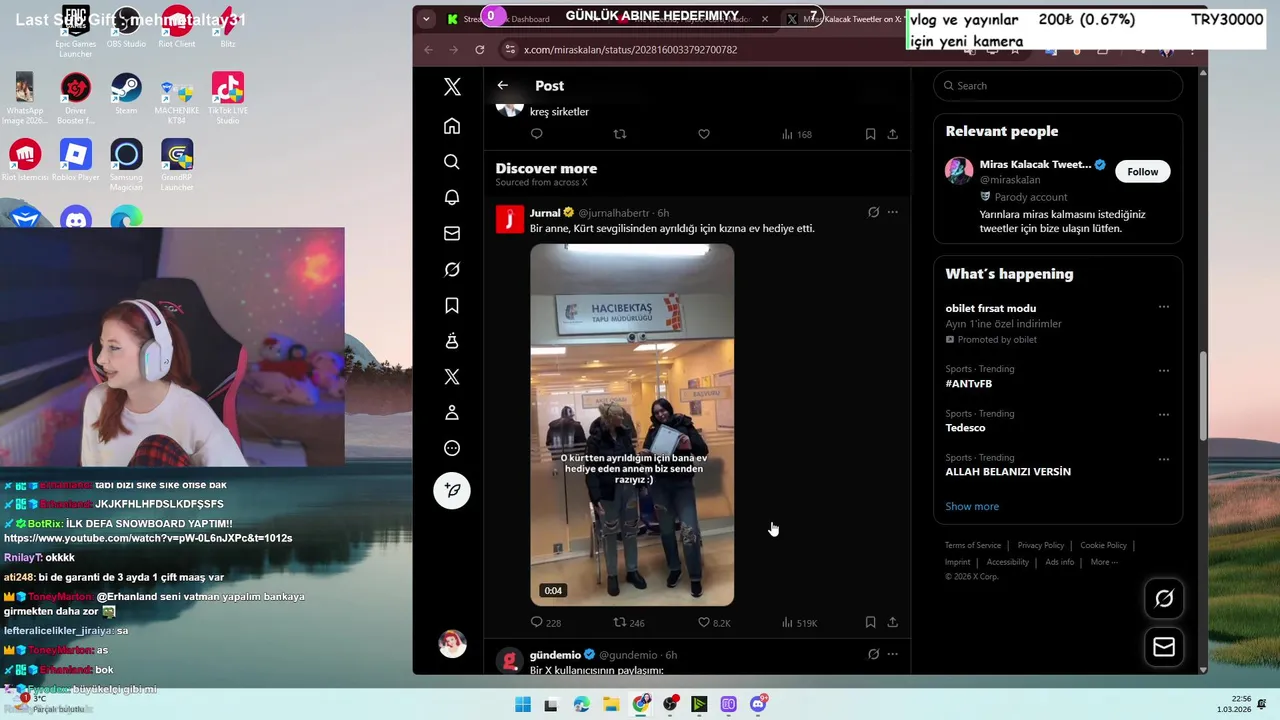Open Profile person icon in sidebar
This screenshot has height=720, width=1280.
tap(452, 412)
